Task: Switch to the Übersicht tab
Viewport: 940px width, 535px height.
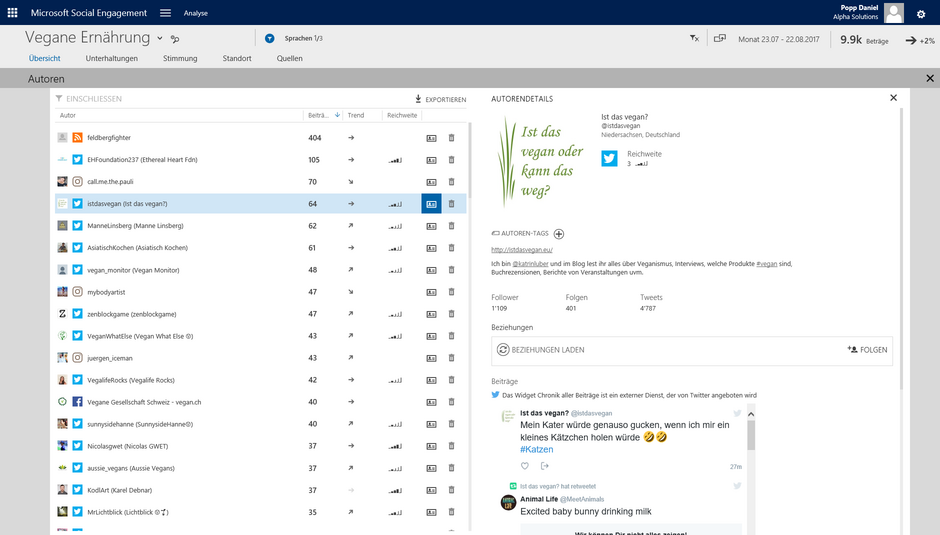Action: [44, 58]
